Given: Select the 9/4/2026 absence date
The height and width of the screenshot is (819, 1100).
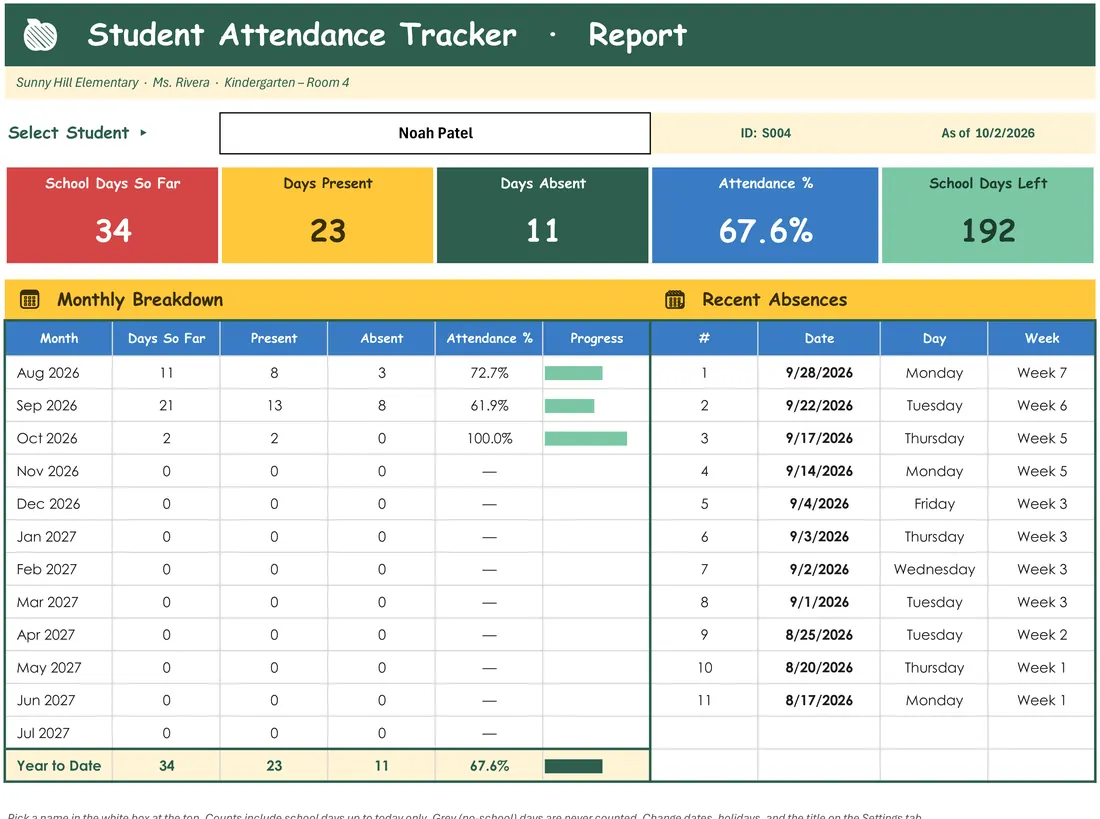Looking at the screenshot, I should point(819,504).
